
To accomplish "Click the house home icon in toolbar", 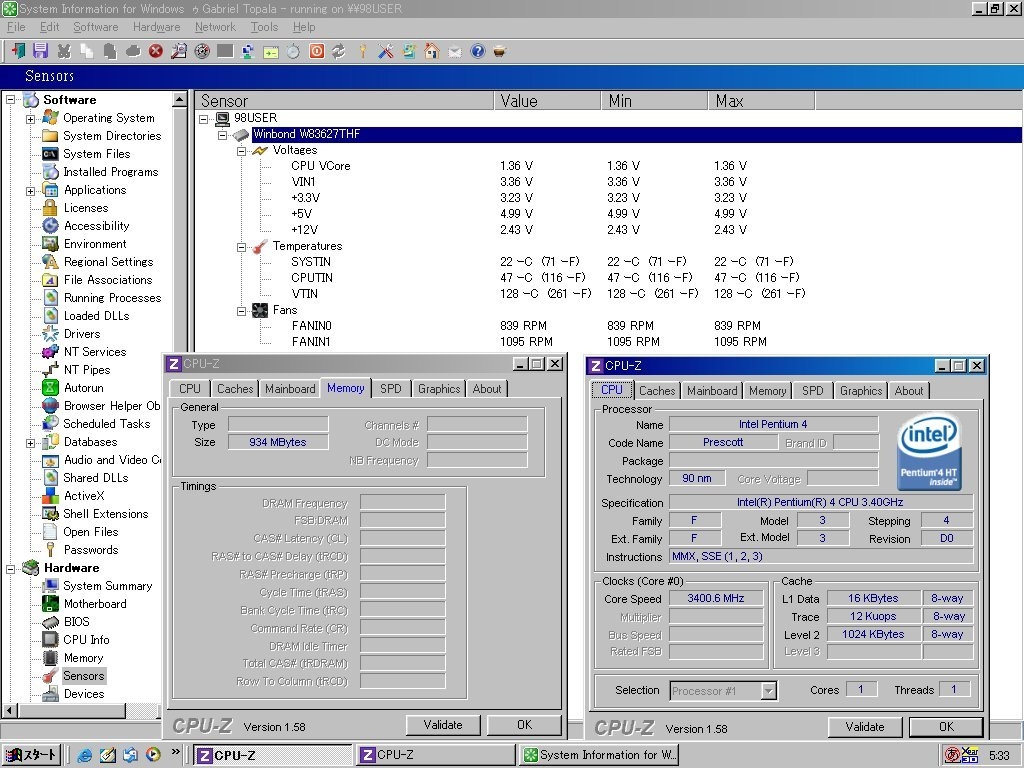I will coord(431,51).
